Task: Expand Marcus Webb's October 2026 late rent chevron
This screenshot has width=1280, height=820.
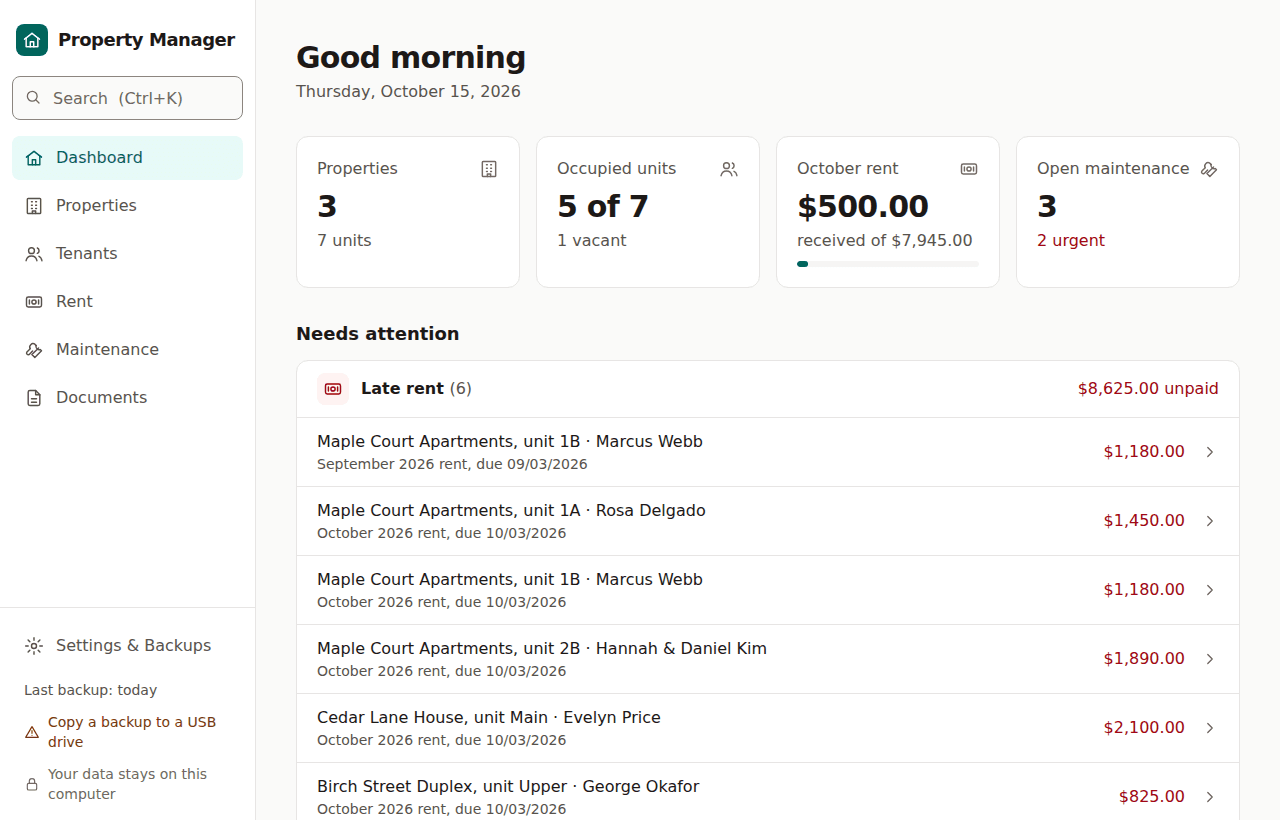Action: coord(1210,590)
